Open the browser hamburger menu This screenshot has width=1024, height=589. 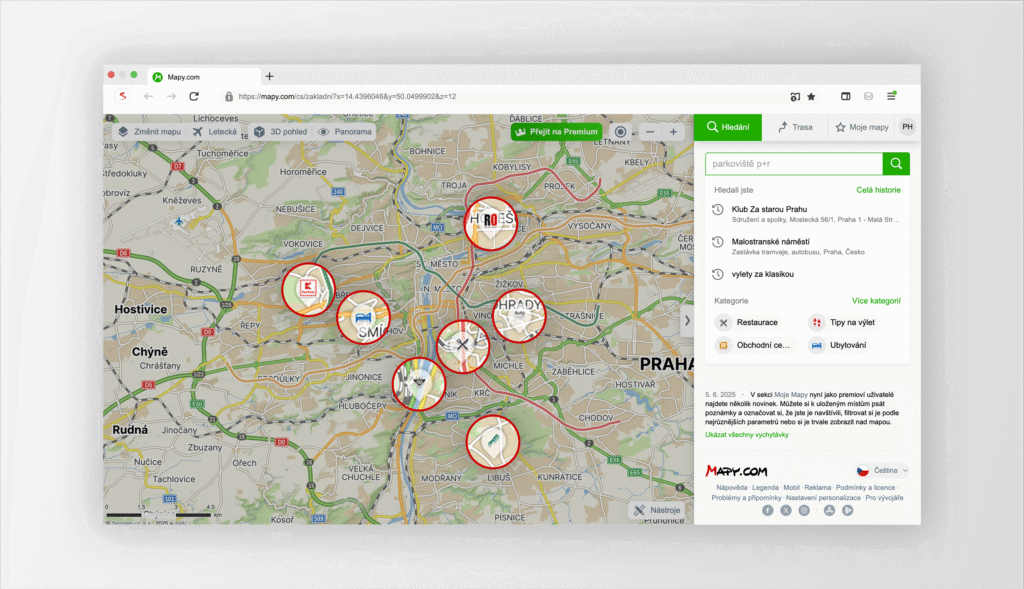pyautogui.click(x=891, y=96)
